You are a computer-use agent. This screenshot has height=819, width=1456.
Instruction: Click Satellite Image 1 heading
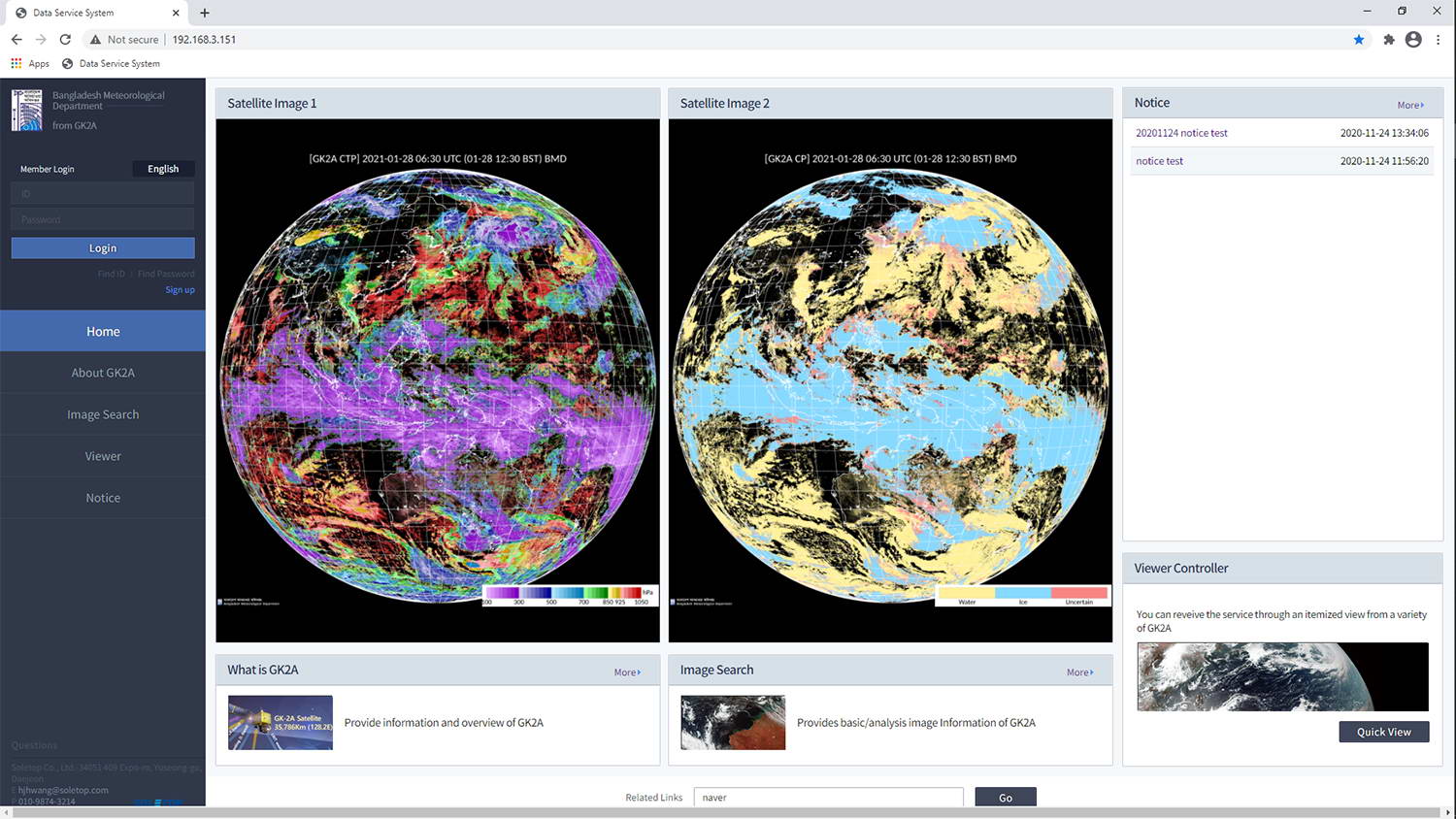(x=272, y=103)
